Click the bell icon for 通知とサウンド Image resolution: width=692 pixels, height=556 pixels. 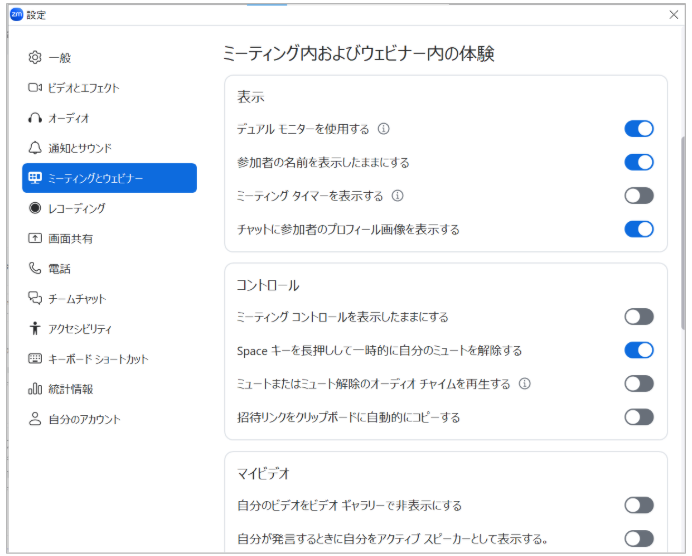[x=35, y=148]
